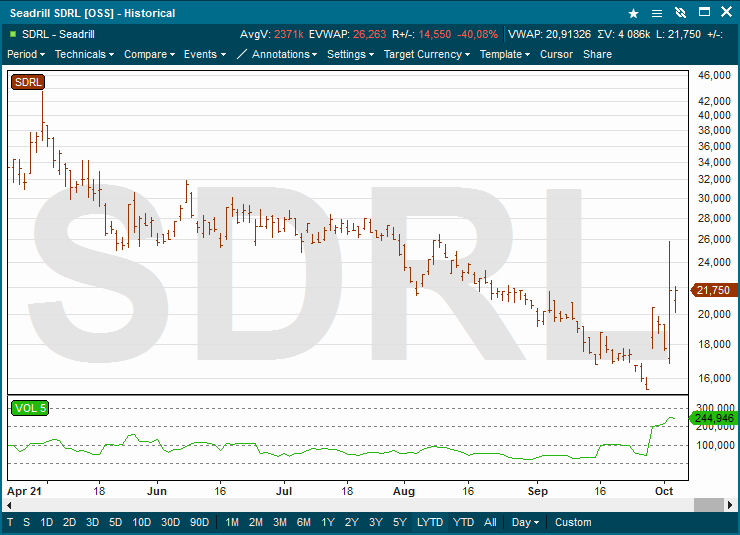Select the 3M time range
This screenshot has height=535, width=740.
click(x=280, y=522)
